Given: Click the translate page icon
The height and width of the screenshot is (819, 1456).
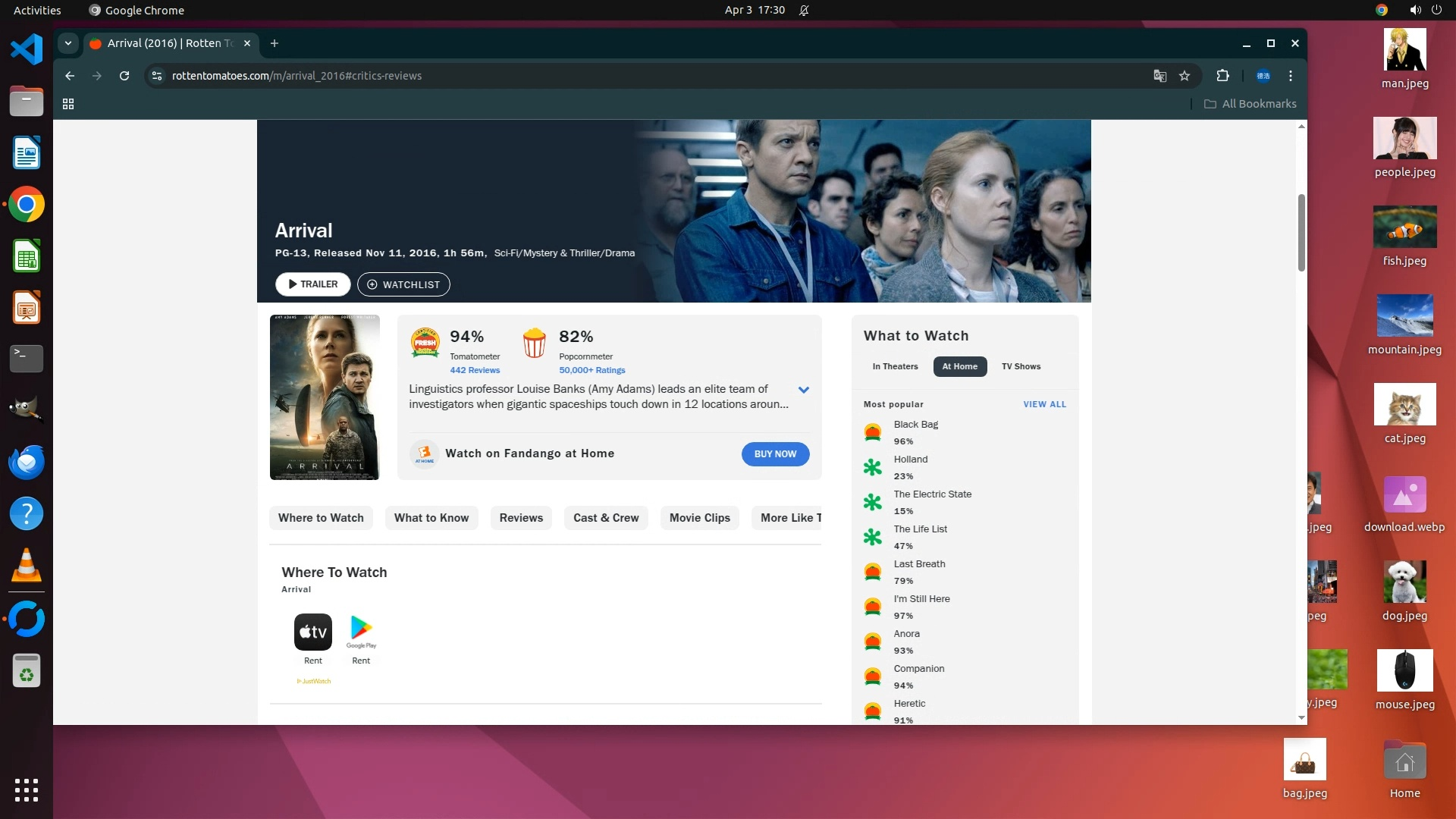Looking at the screenshot, I should click(1159, 76).
